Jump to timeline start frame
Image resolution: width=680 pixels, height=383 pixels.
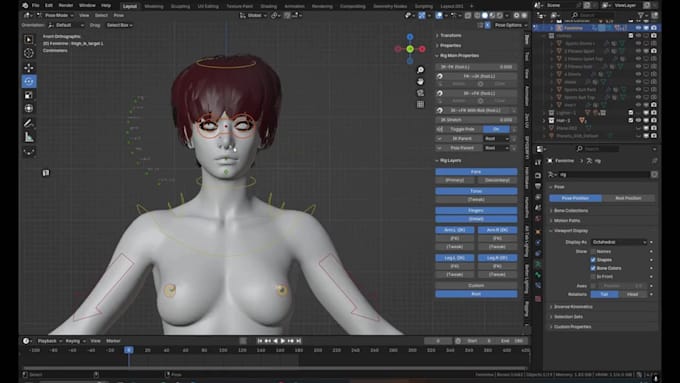(x=260, y=341)
